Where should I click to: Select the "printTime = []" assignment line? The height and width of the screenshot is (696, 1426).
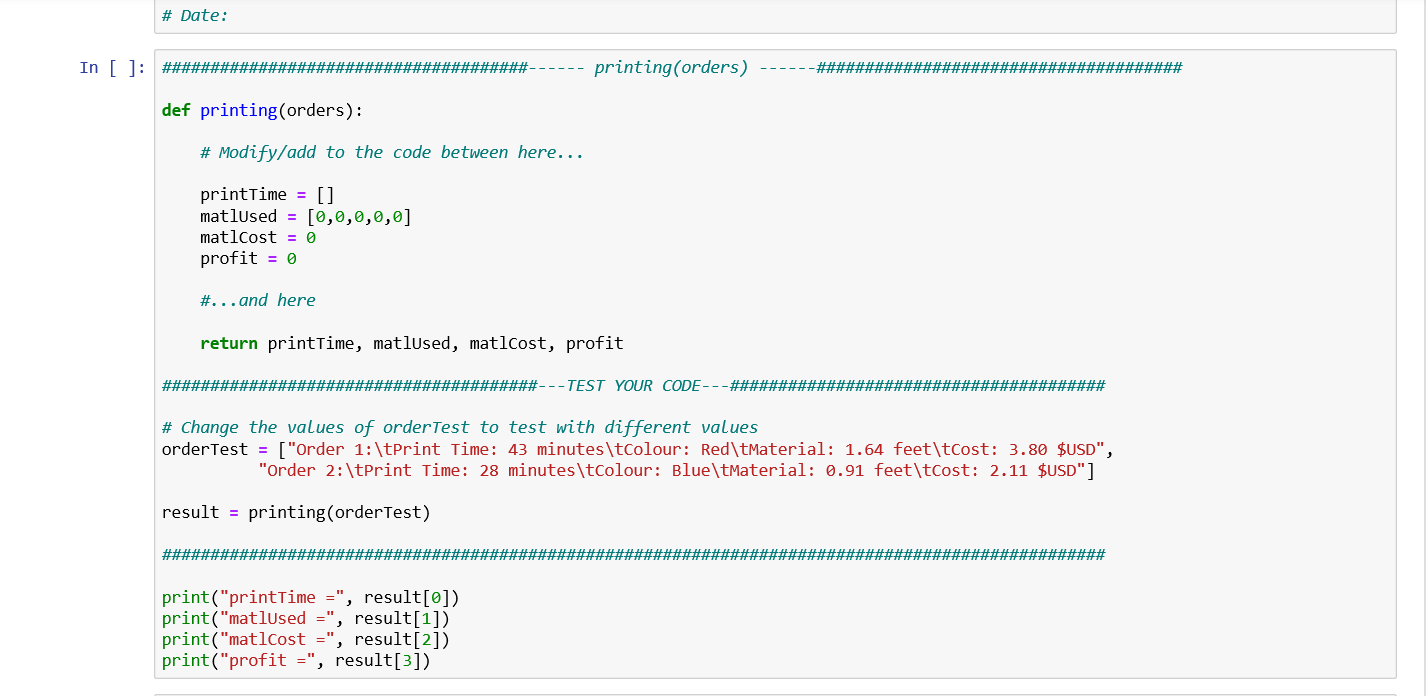coord(267,195)
